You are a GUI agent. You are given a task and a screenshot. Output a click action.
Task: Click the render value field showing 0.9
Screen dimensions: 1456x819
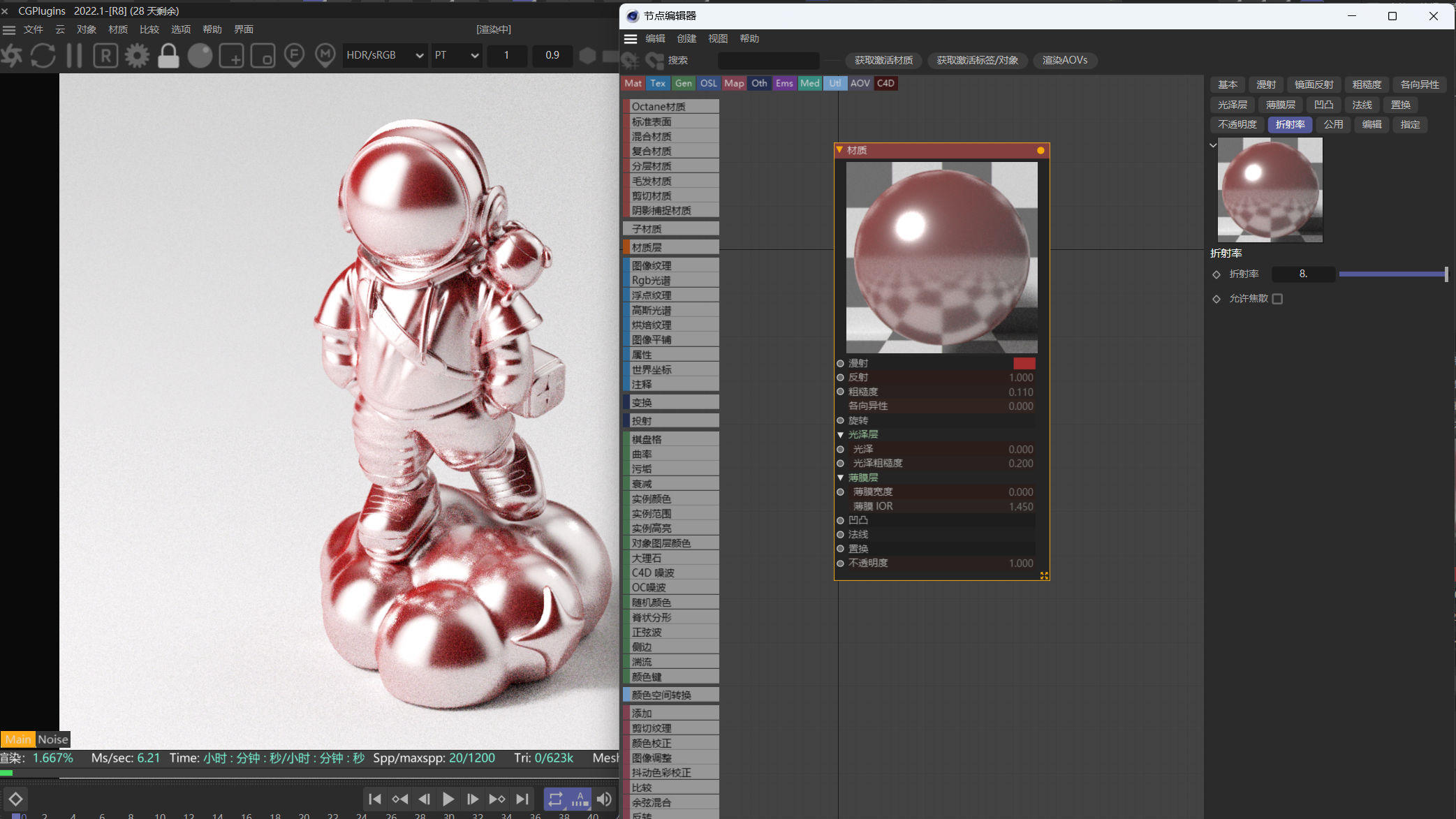[x=552, y=55]
